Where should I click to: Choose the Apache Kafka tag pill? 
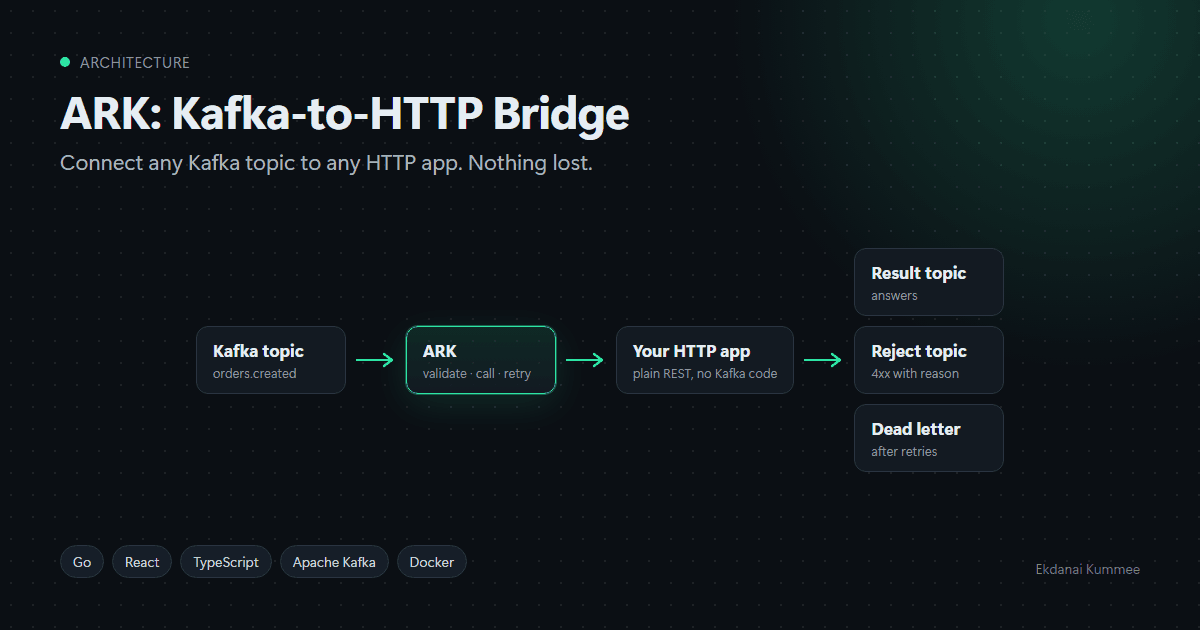pos(334,562)
